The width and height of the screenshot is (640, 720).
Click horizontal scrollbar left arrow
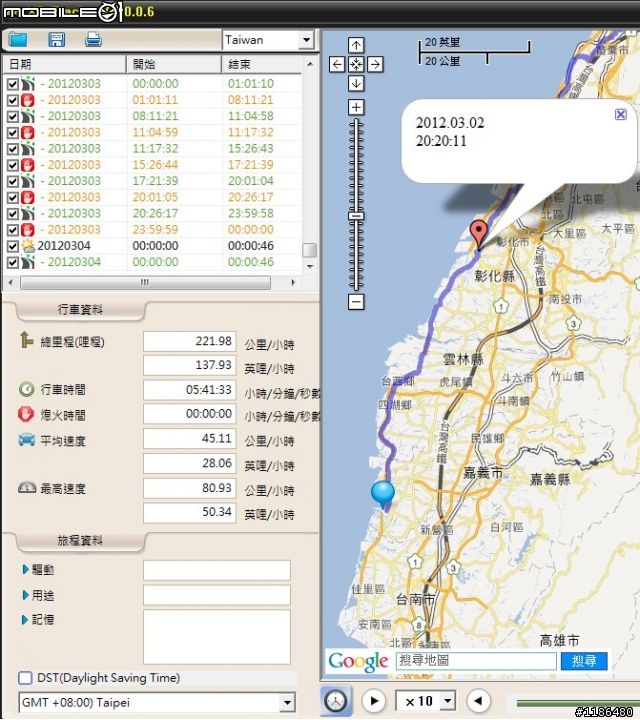[x=11, y=282]
